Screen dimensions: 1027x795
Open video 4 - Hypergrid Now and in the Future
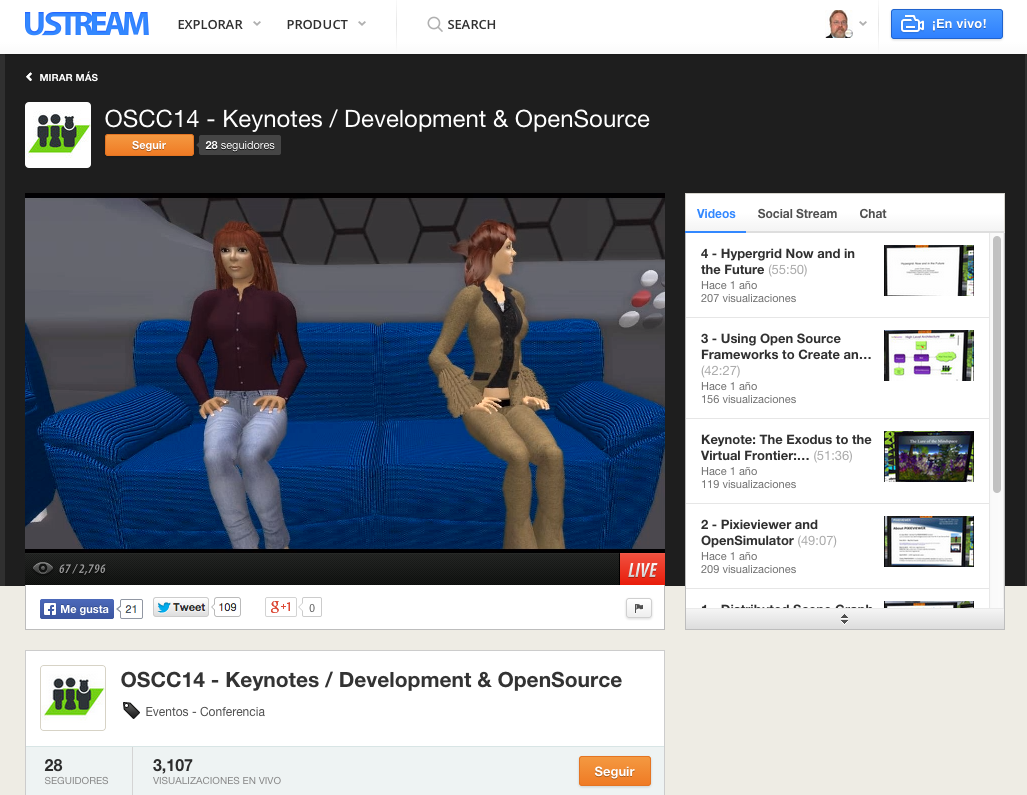click(777, 261)
